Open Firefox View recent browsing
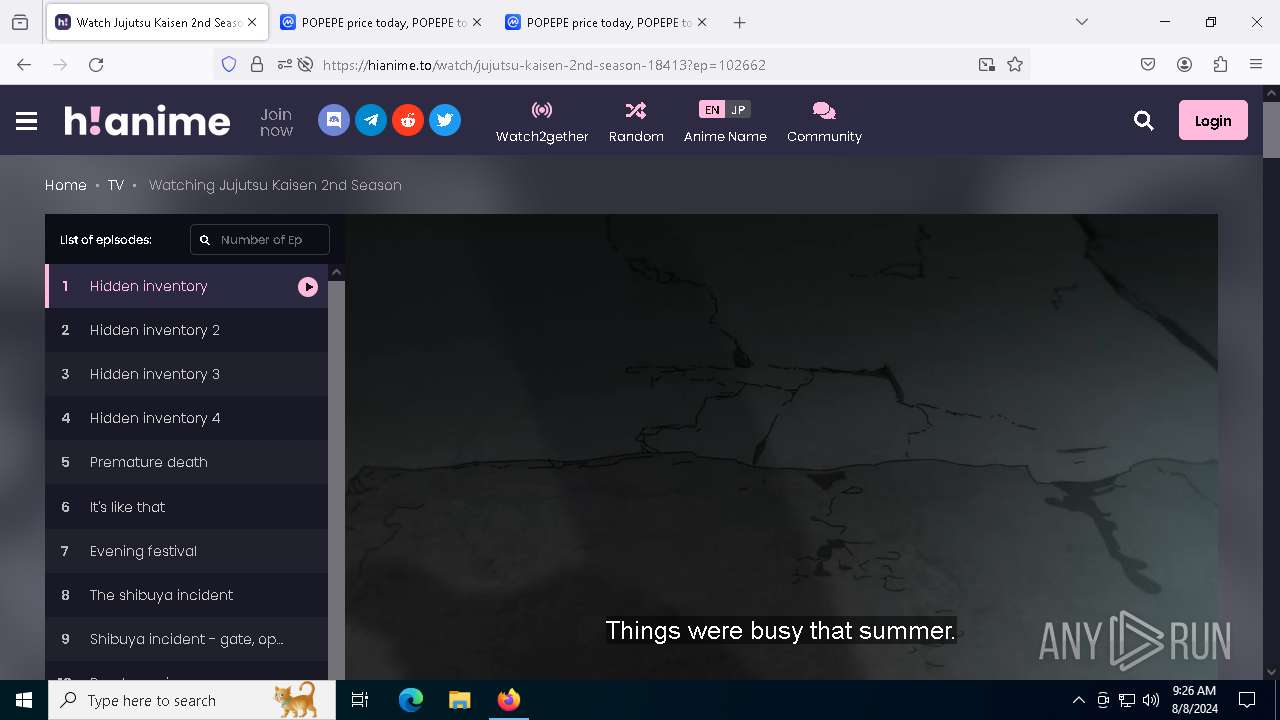This screenshot has height=720, width=1280. (x=20, y=22)
